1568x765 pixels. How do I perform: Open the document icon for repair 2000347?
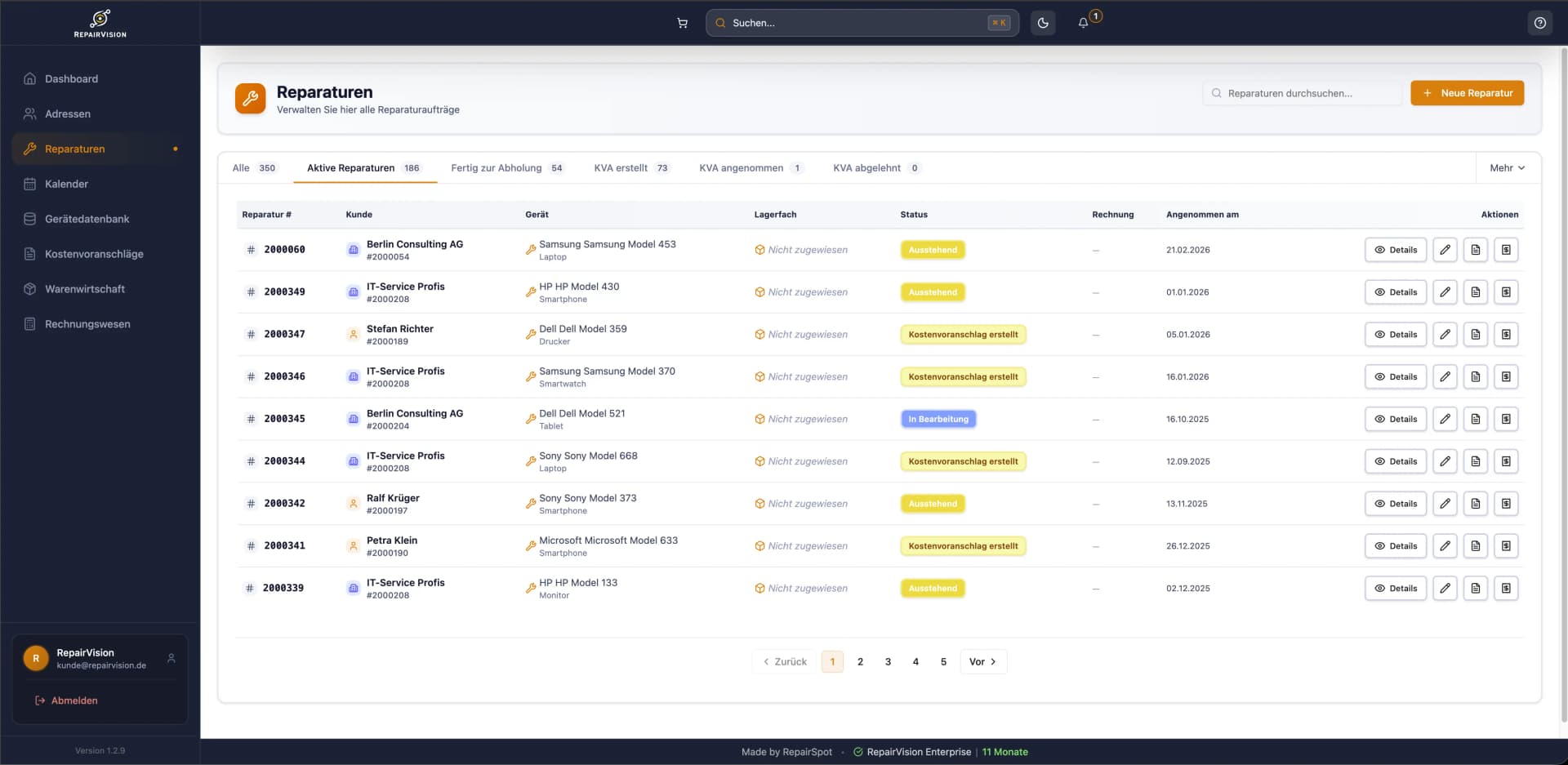[1476, 334]
